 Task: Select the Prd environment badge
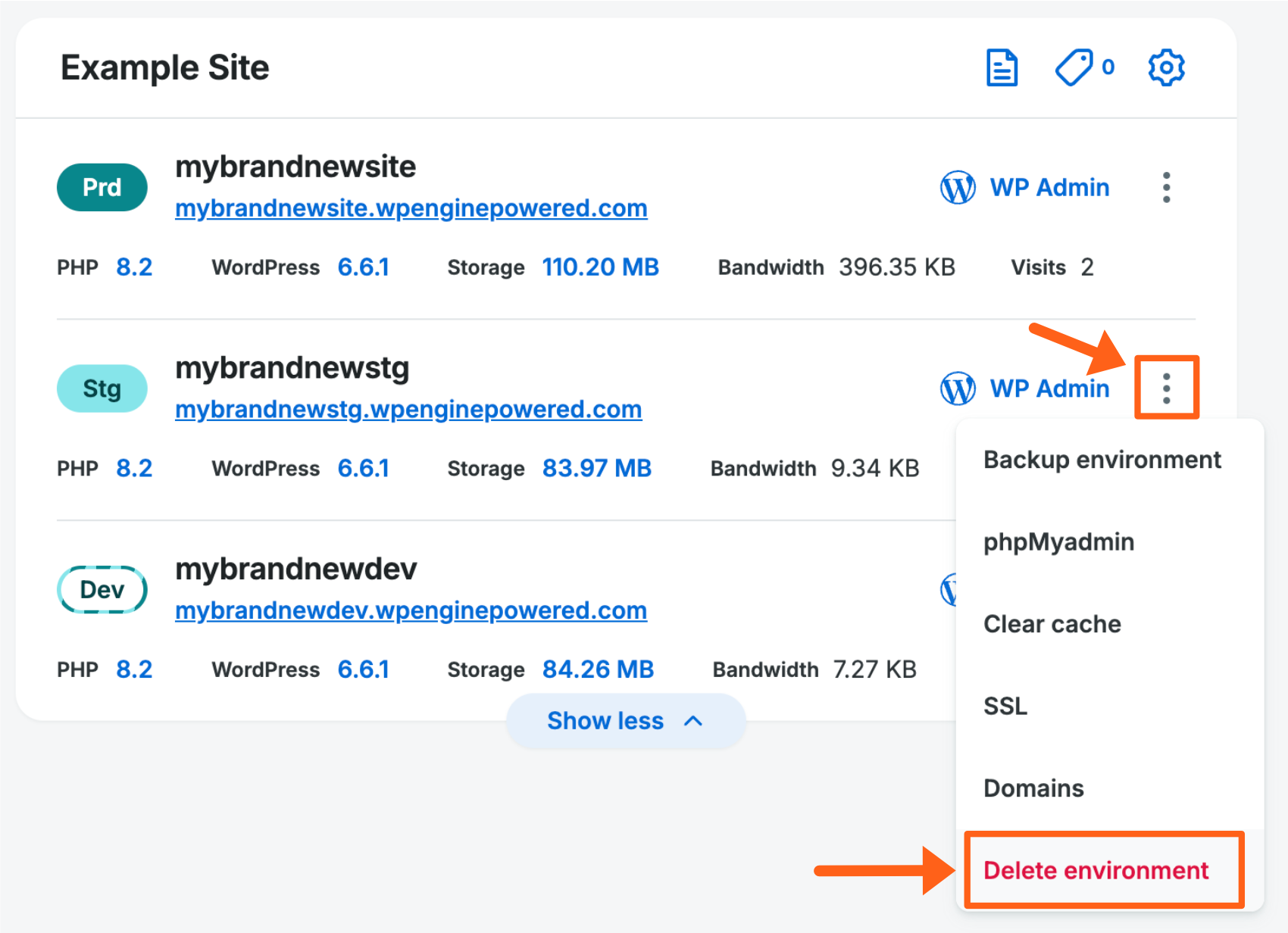102,187
